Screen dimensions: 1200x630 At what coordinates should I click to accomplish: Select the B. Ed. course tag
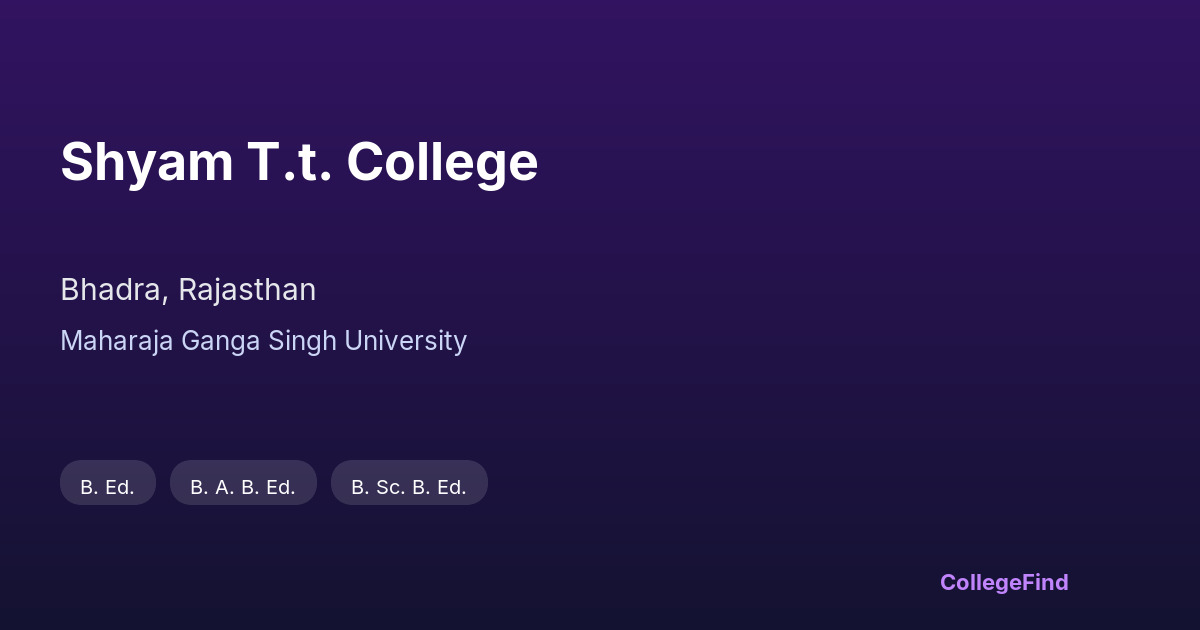108,487
